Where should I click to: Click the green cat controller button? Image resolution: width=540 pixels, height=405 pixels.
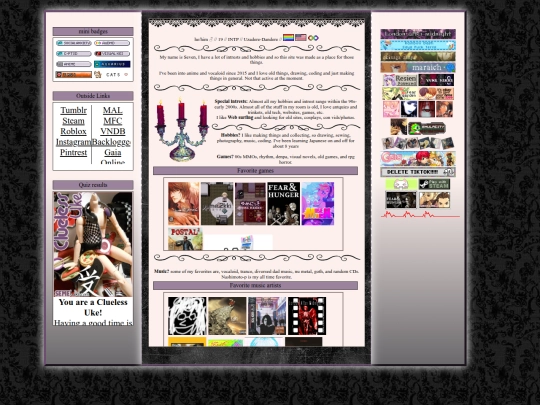pyautogui.click(x=401, y=184)
